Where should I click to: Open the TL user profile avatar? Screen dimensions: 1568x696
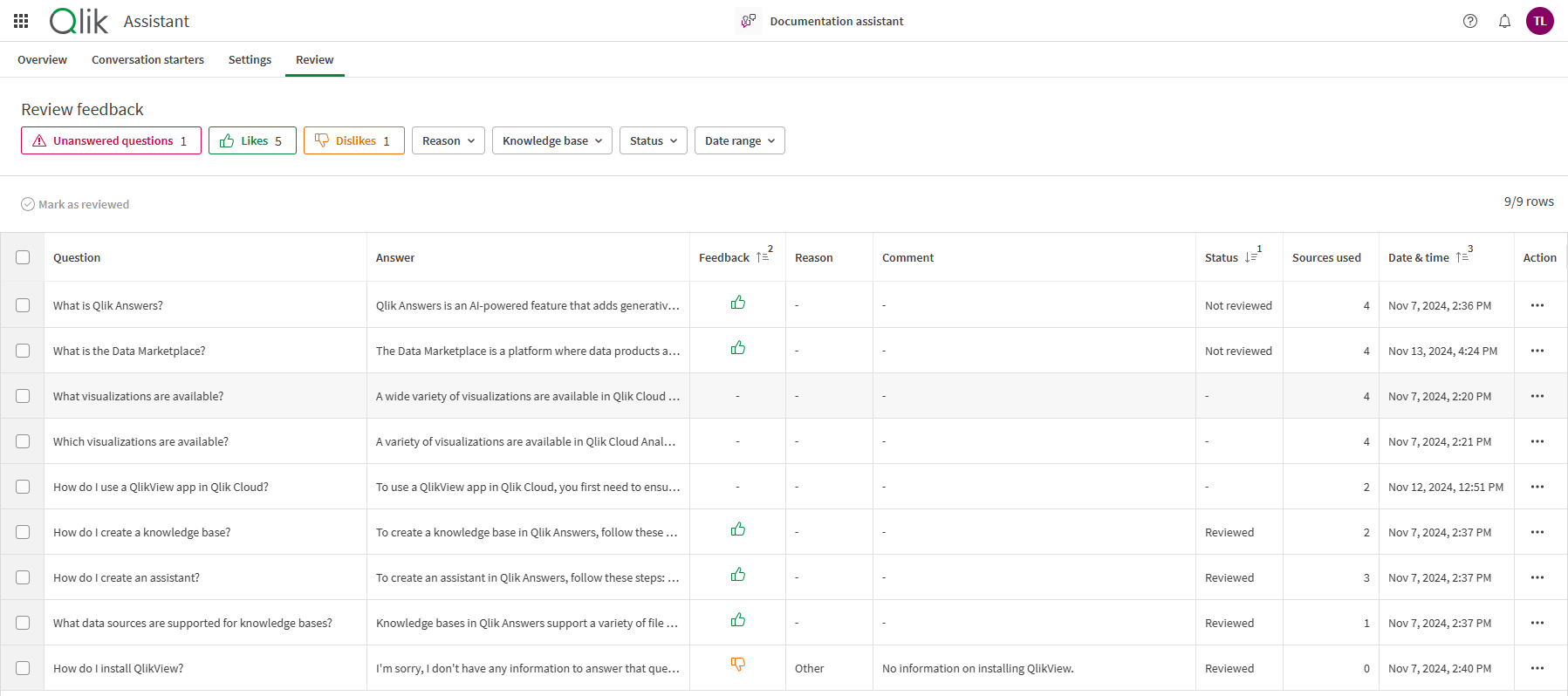coord(1540,21)
